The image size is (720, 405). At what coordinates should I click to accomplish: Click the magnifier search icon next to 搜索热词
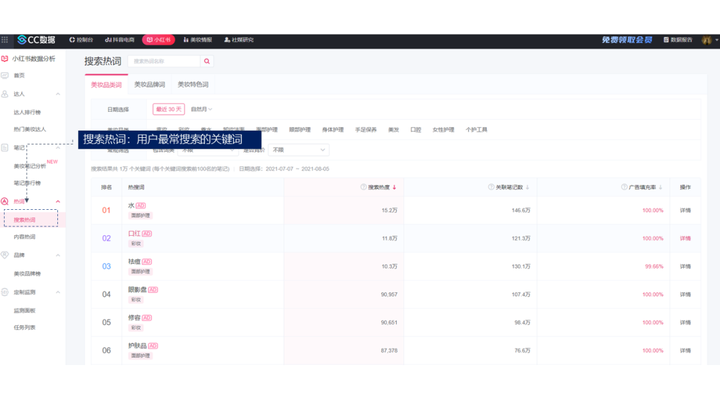(207, 61)
